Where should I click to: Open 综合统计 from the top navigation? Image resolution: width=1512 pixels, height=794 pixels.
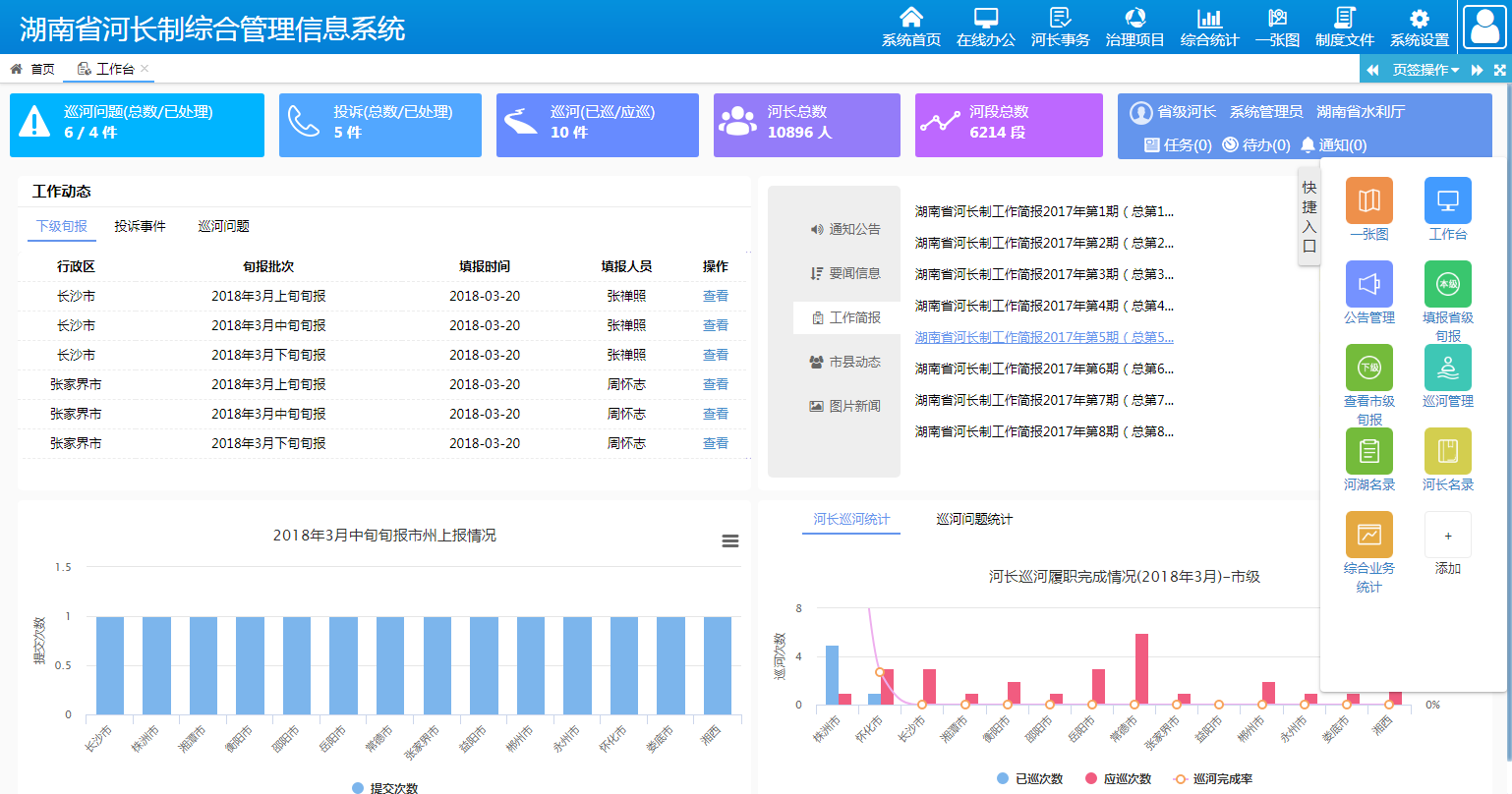[x=1209, y=27]
